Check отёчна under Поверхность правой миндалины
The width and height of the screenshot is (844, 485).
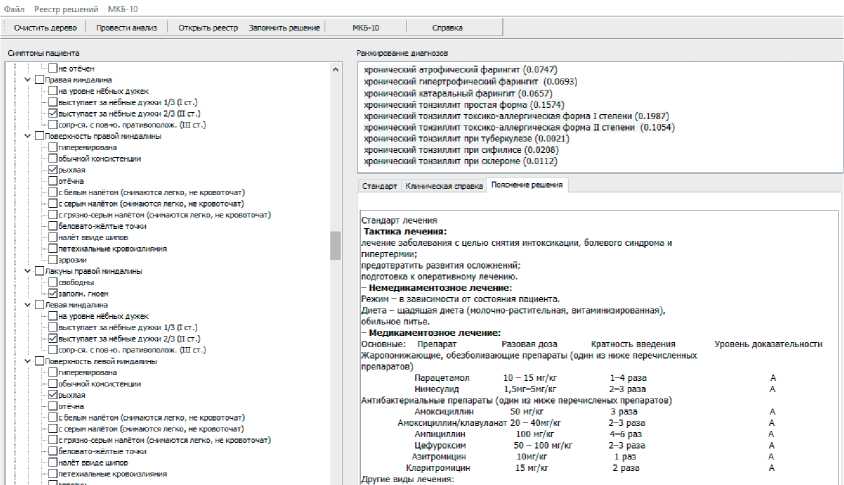coord(52,181)
